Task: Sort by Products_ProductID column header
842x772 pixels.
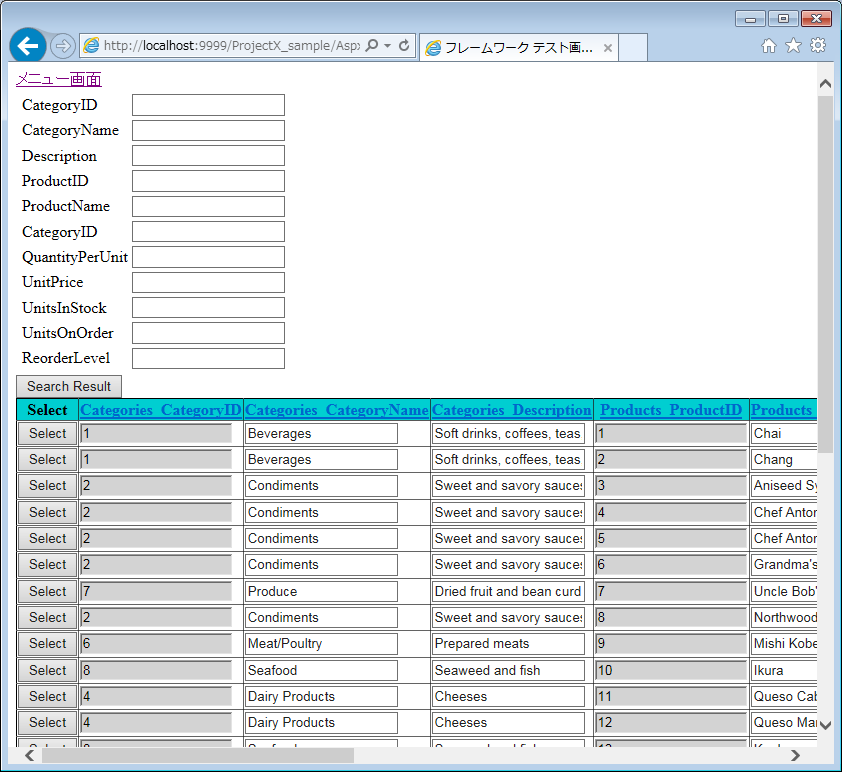Action: tap(671, 410)
